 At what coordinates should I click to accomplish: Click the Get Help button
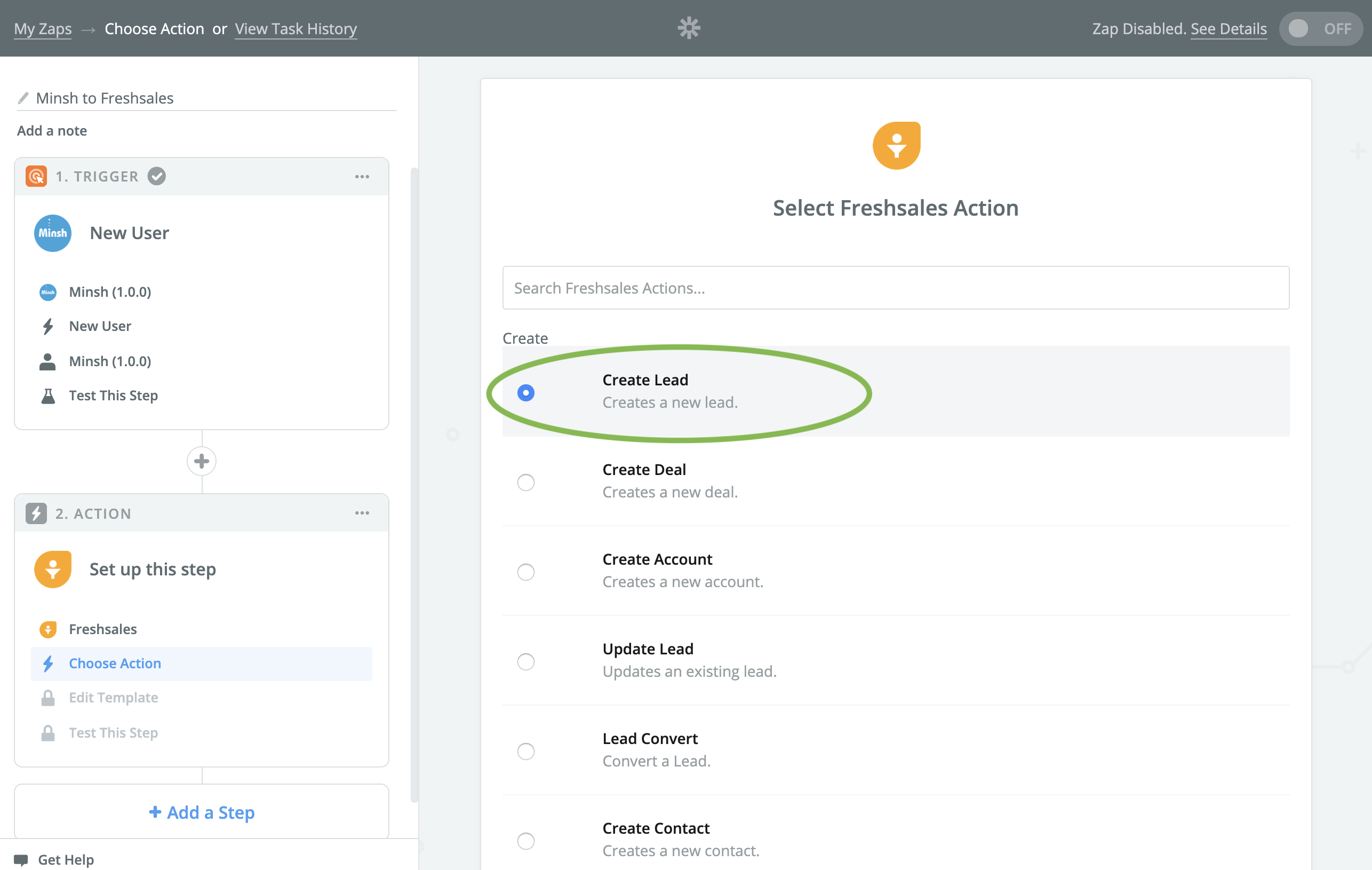click(x=54, y=859)
